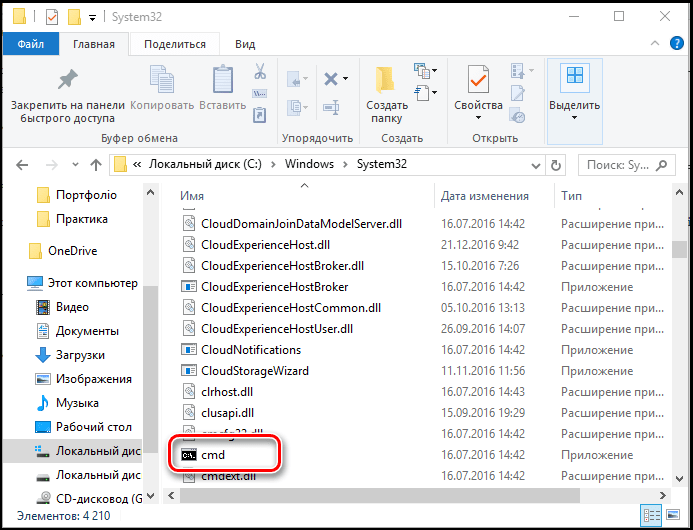Cut with the scissors icon
Viewport: 693px width, 530px height.
(x=260, y=71)
